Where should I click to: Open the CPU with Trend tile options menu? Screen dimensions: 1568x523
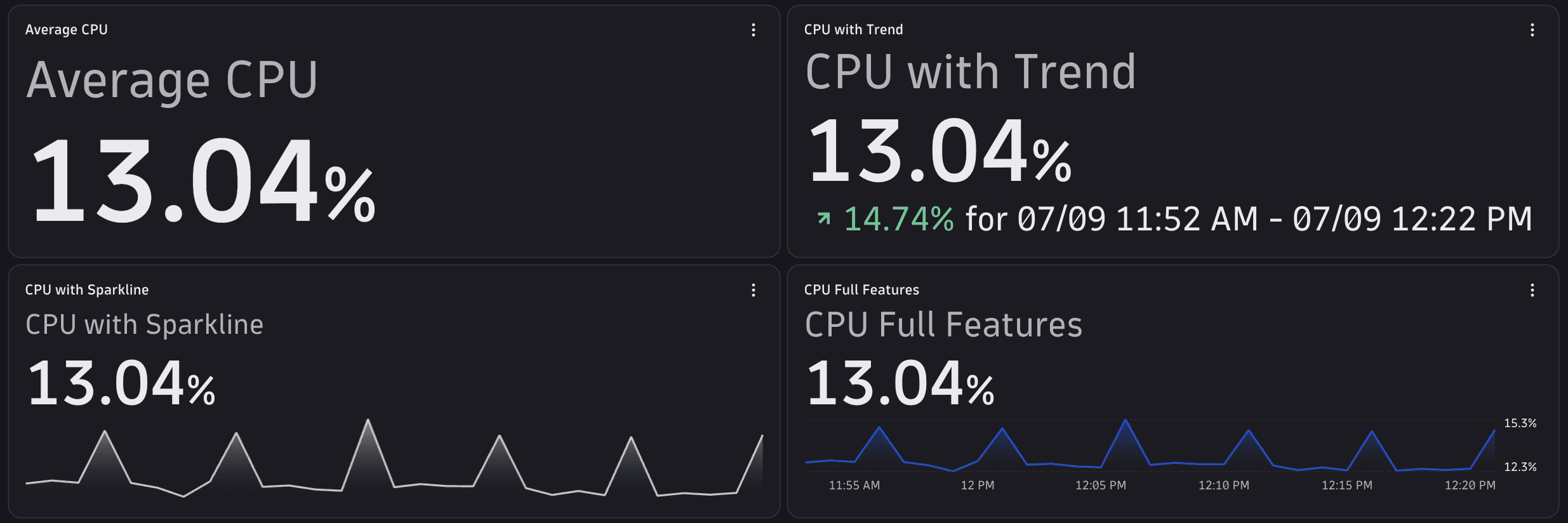(1532, 30)
